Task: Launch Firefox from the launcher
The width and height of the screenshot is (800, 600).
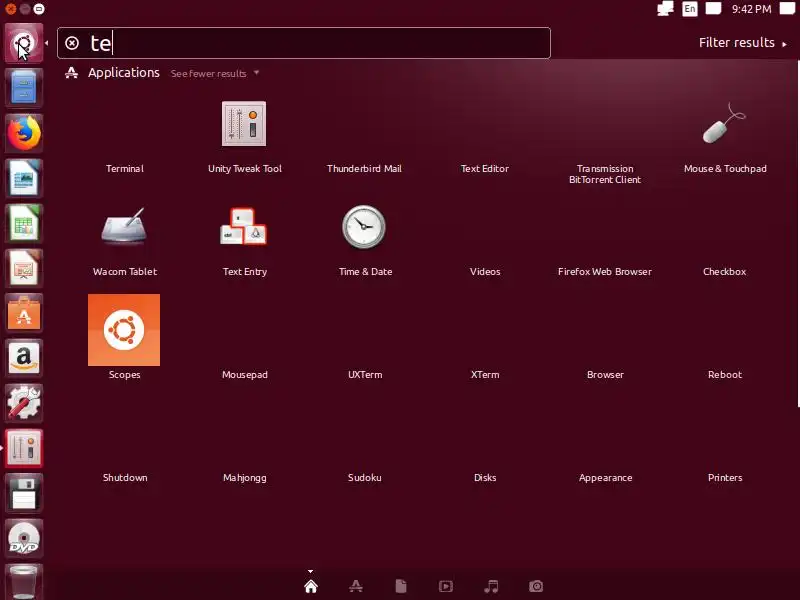Action: (24, 133)
